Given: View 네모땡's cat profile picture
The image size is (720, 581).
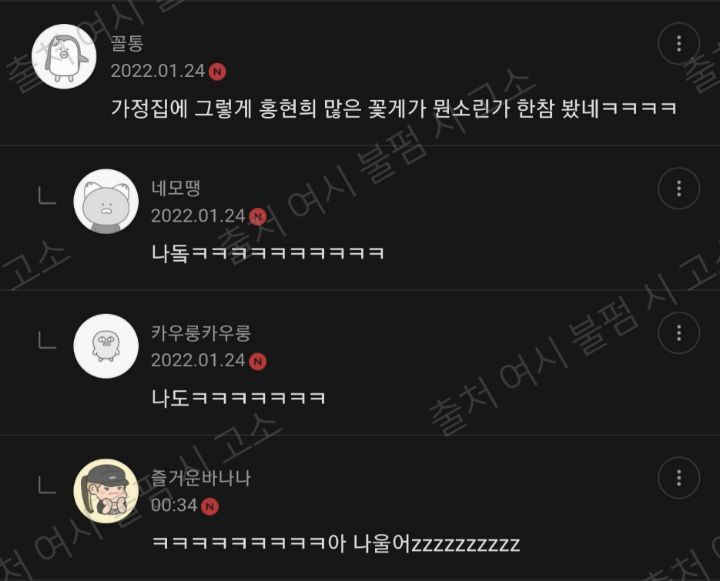Looking at the screenshot, I should [x=106, y=201].
